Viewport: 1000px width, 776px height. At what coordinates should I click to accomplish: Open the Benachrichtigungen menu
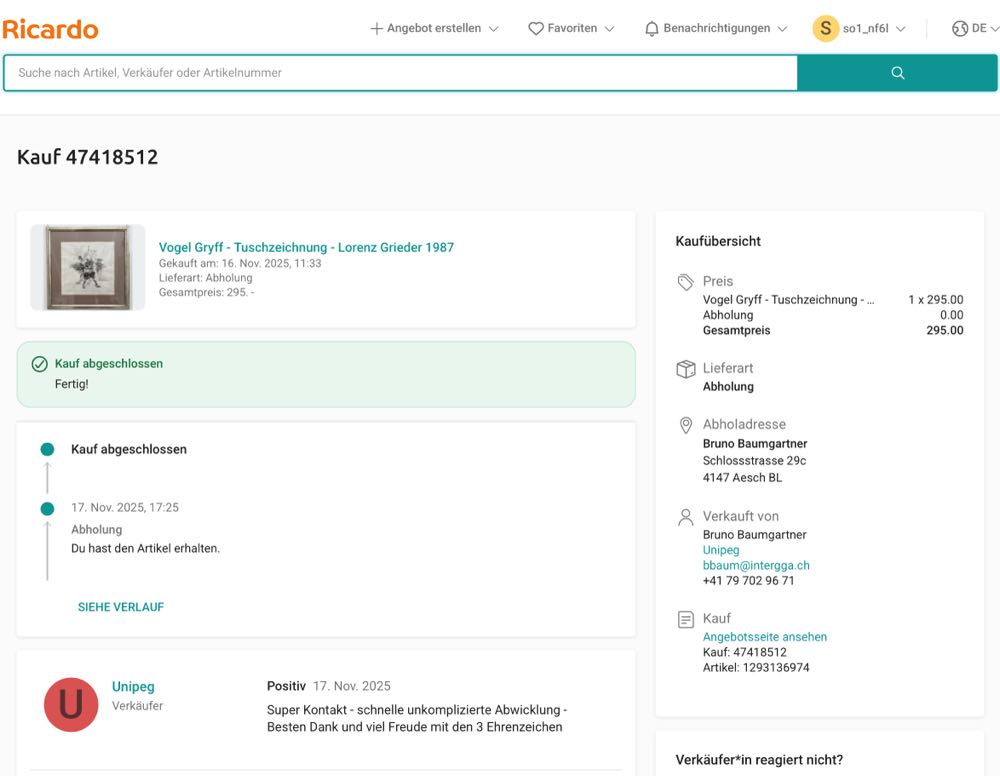click(x=717, y=29)
